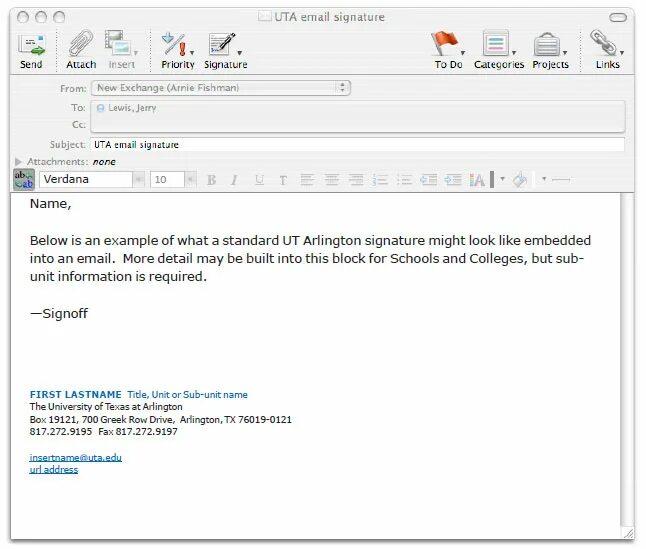Expand the Attachments disclosure triangle
Screen dimensions: 646x549
click(18, 161)
